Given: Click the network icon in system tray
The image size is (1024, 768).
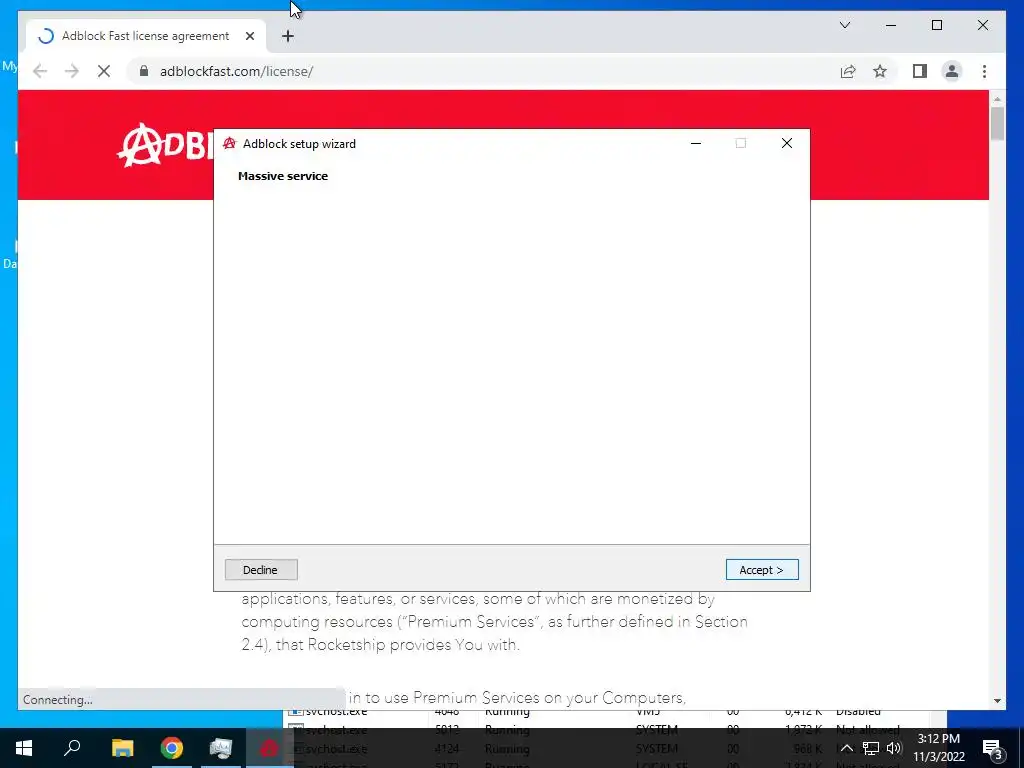Looking at the screenshot, I should point(871,748).
